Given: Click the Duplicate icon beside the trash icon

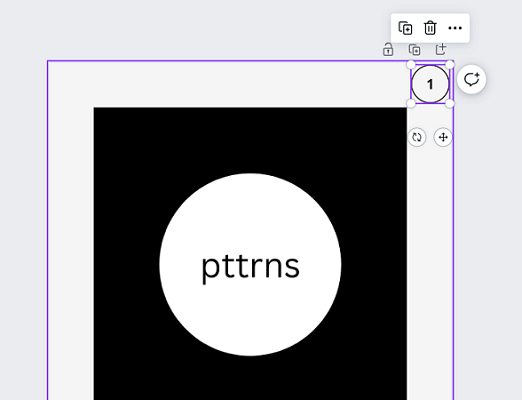Looking at the screenshot, I should [405, 28].
